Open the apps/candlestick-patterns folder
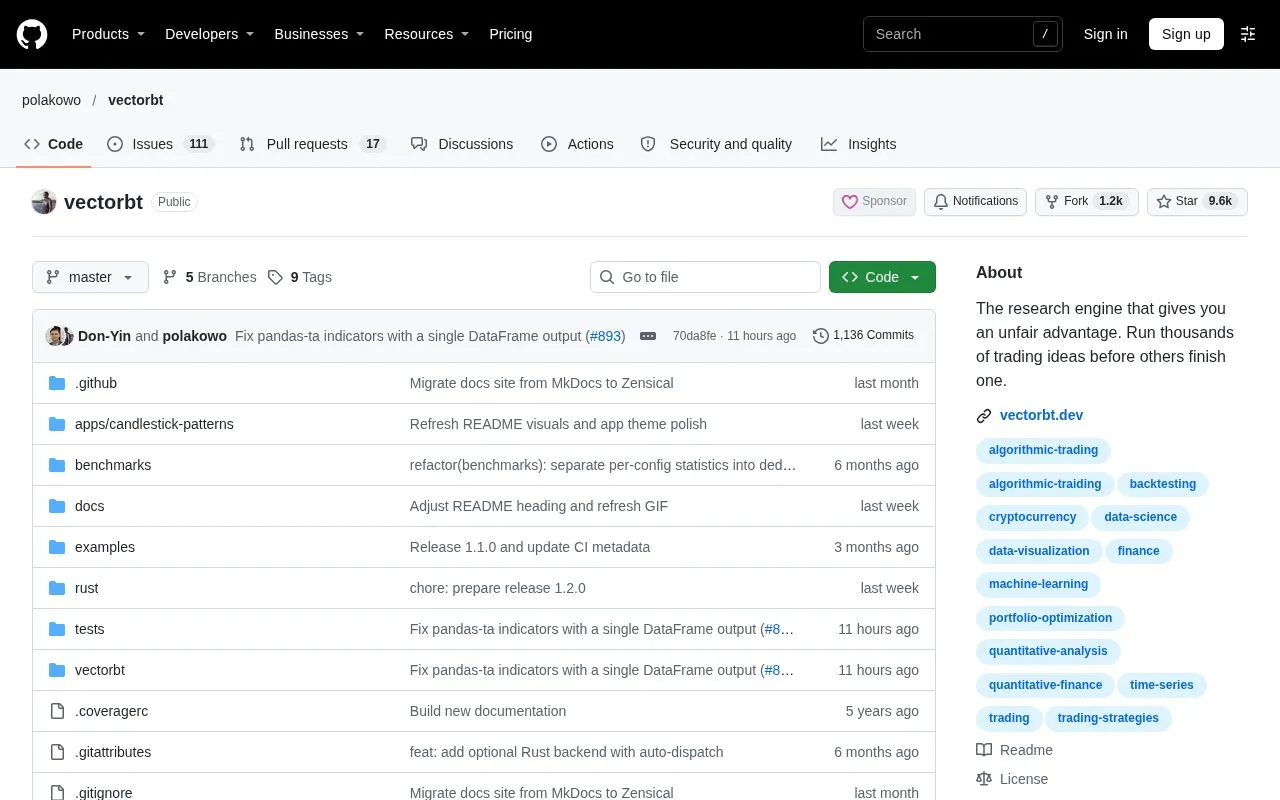Screen dimensions: 1280x800 [154, 424]
